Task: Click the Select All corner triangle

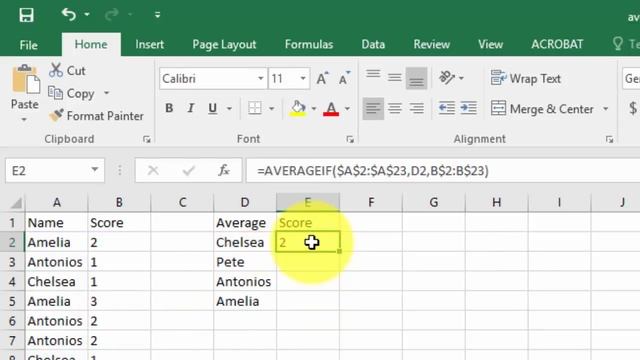Action: point(16,202)
